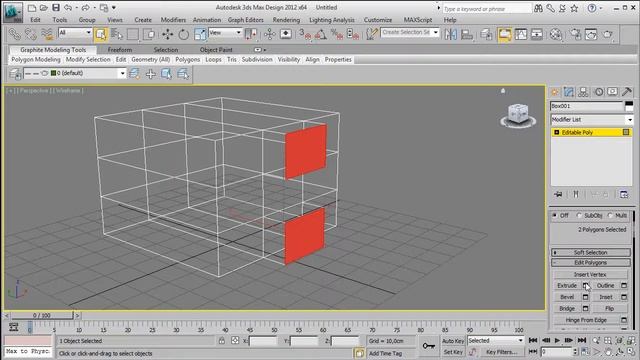This screenshot has width=640, height=360.
Task: Select the Move tool in main toolbar
Action: coord(167,34)
